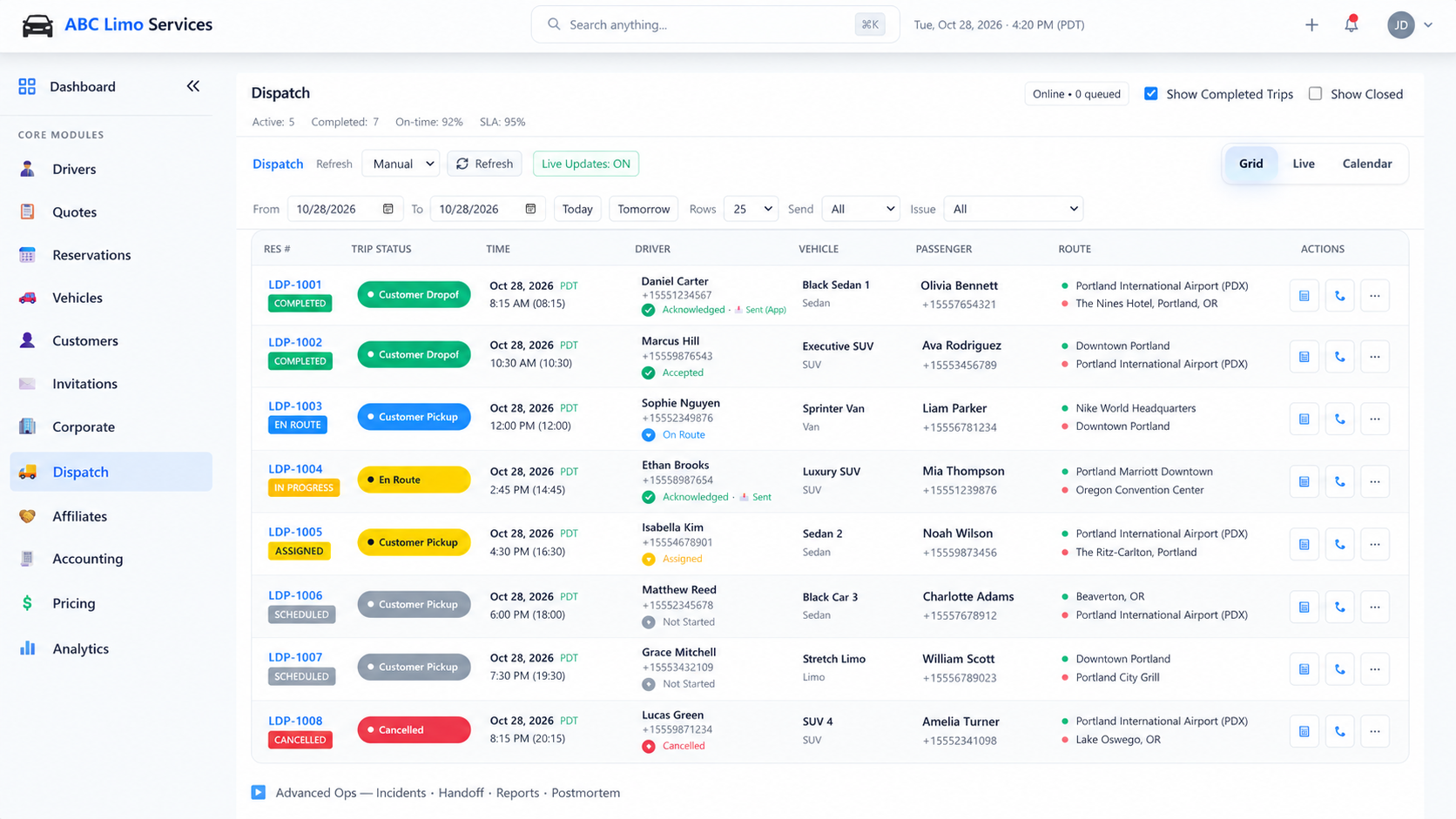The width and height of the screenshot is (1456, 819).
Task: Click the Today button
Action: [577, 209]
